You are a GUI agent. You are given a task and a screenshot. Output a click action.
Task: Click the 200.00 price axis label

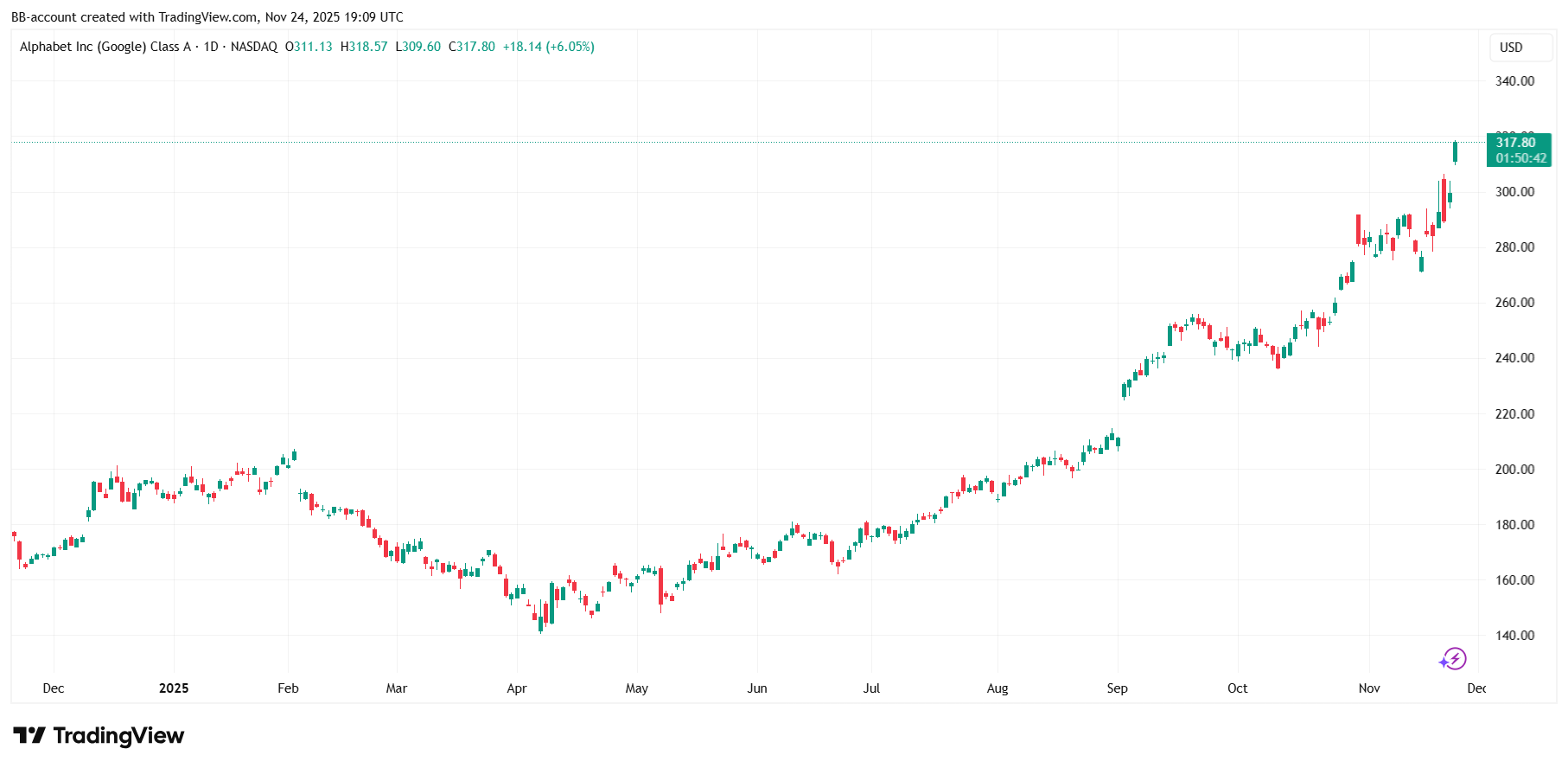click(1514, 470)
